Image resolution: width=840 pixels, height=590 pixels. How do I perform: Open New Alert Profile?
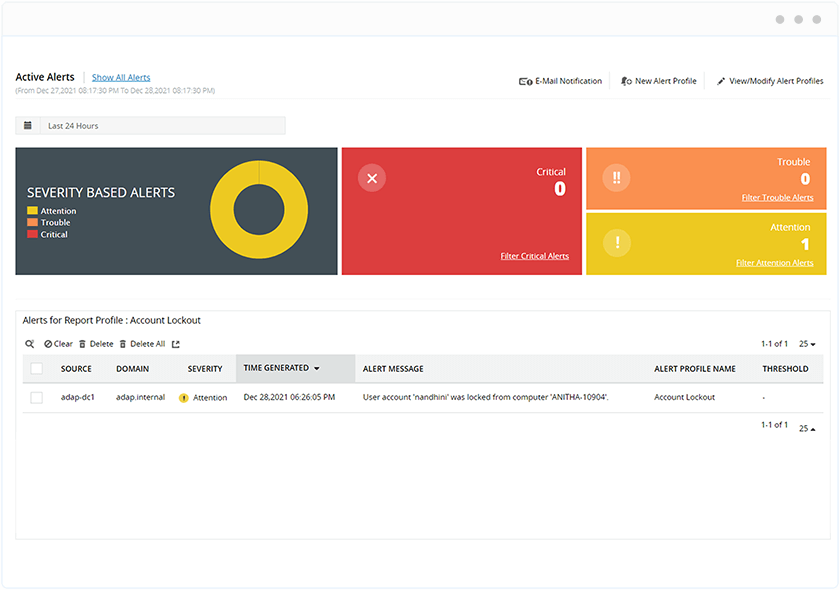(x=659, y=81)
